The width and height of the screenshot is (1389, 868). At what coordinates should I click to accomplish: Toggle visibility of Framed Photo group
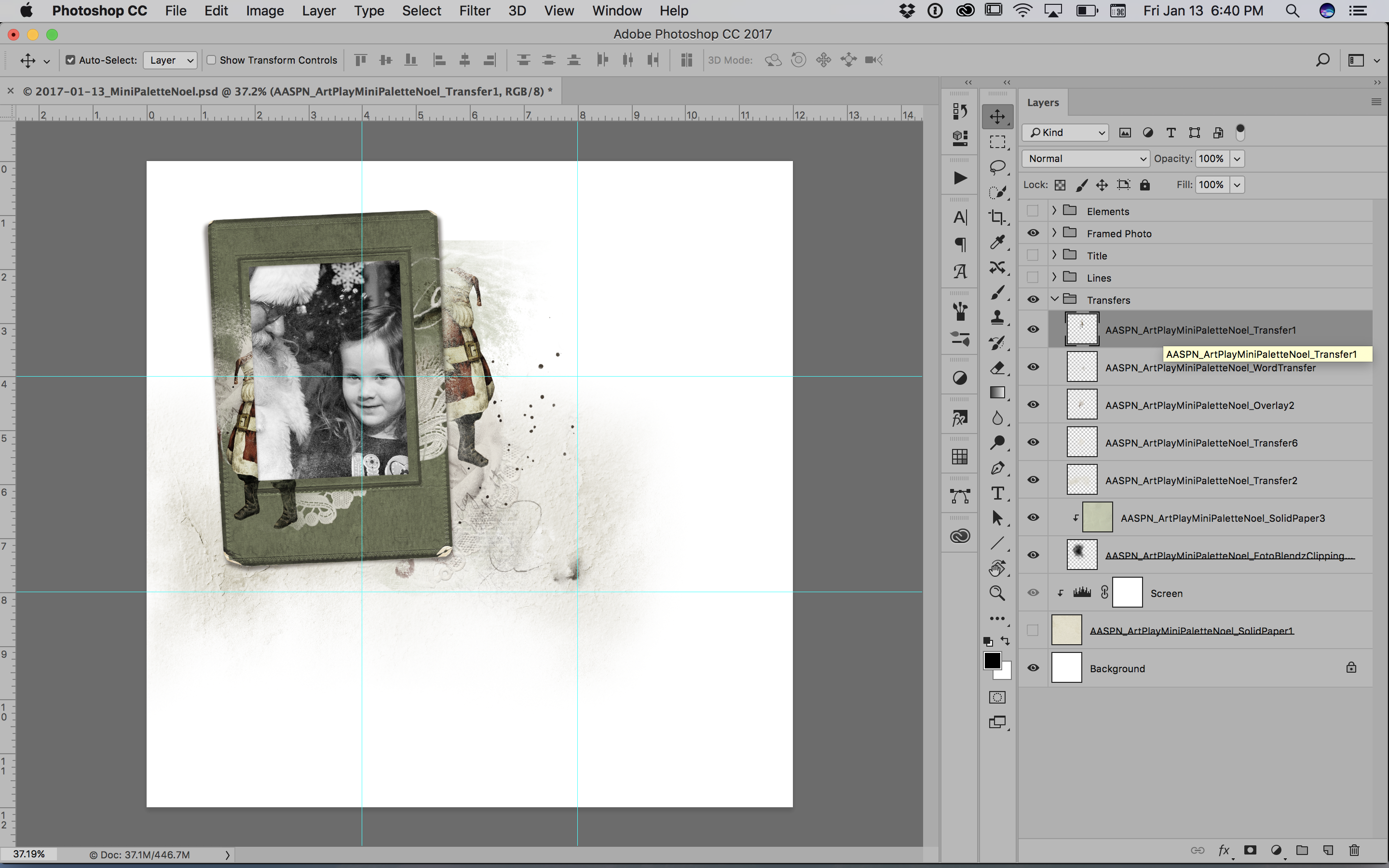[x=1033, y=233]
